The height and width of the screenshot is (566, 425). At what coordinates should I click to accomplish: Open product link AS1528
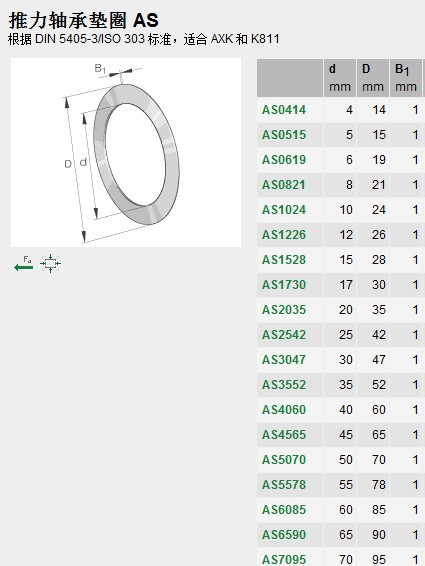click(284, 260)
